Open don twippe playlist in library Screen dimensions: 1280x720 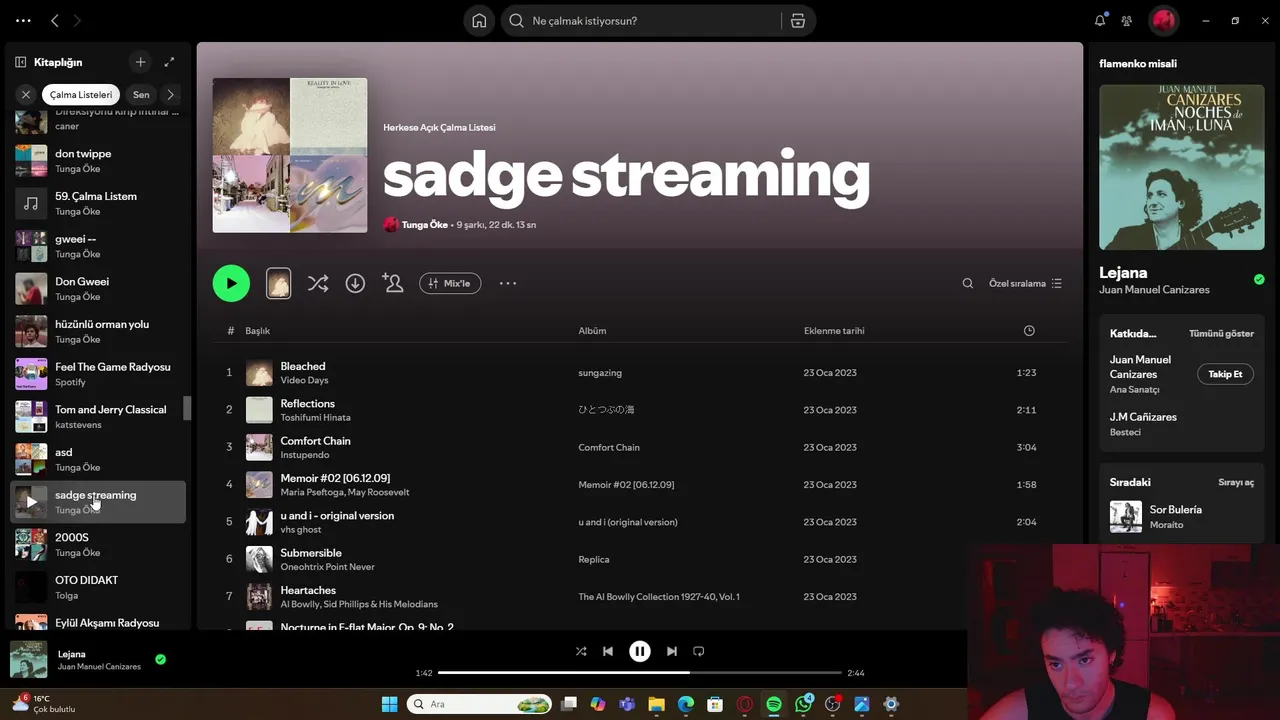click(98, 160)
